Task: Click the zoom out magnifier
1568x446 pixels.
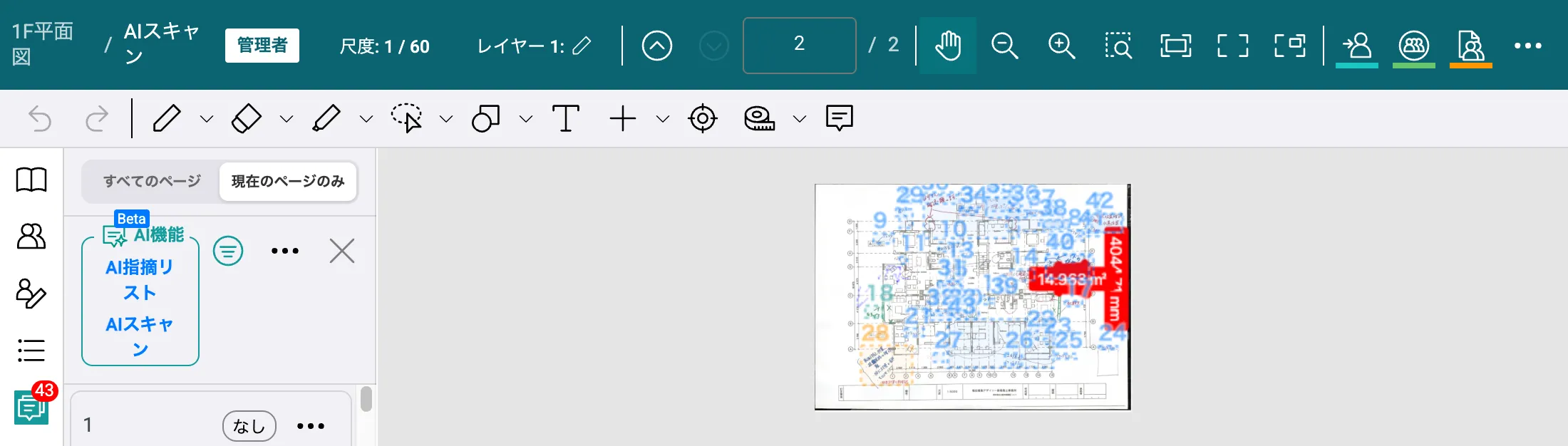Action: (x=1005, y=46)
